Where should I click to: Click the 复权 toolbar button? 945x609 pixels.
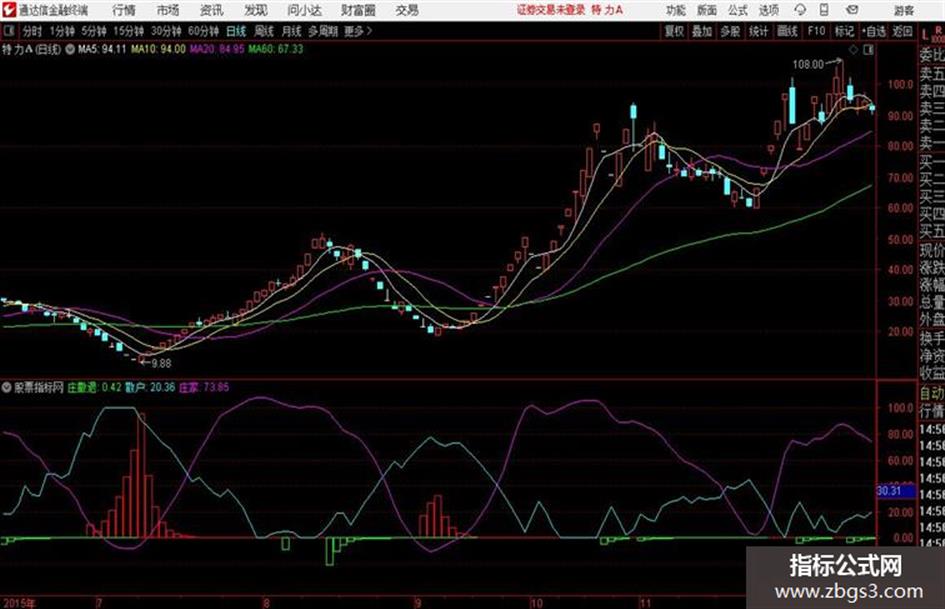click(674, 31)
